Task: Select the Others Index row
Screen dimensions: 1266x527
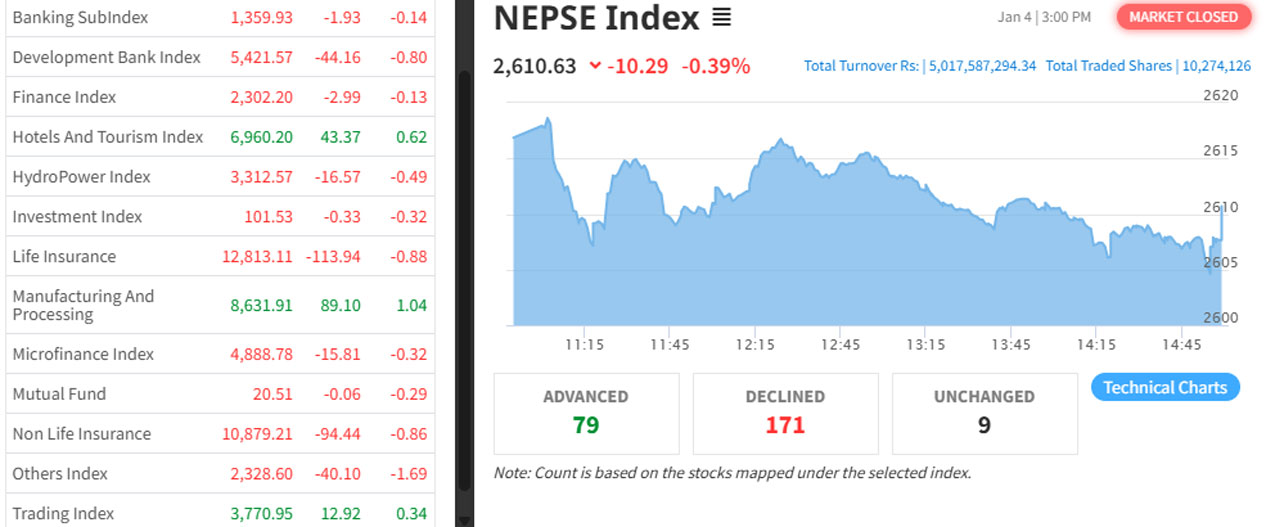Action: (x=59, y=474)
